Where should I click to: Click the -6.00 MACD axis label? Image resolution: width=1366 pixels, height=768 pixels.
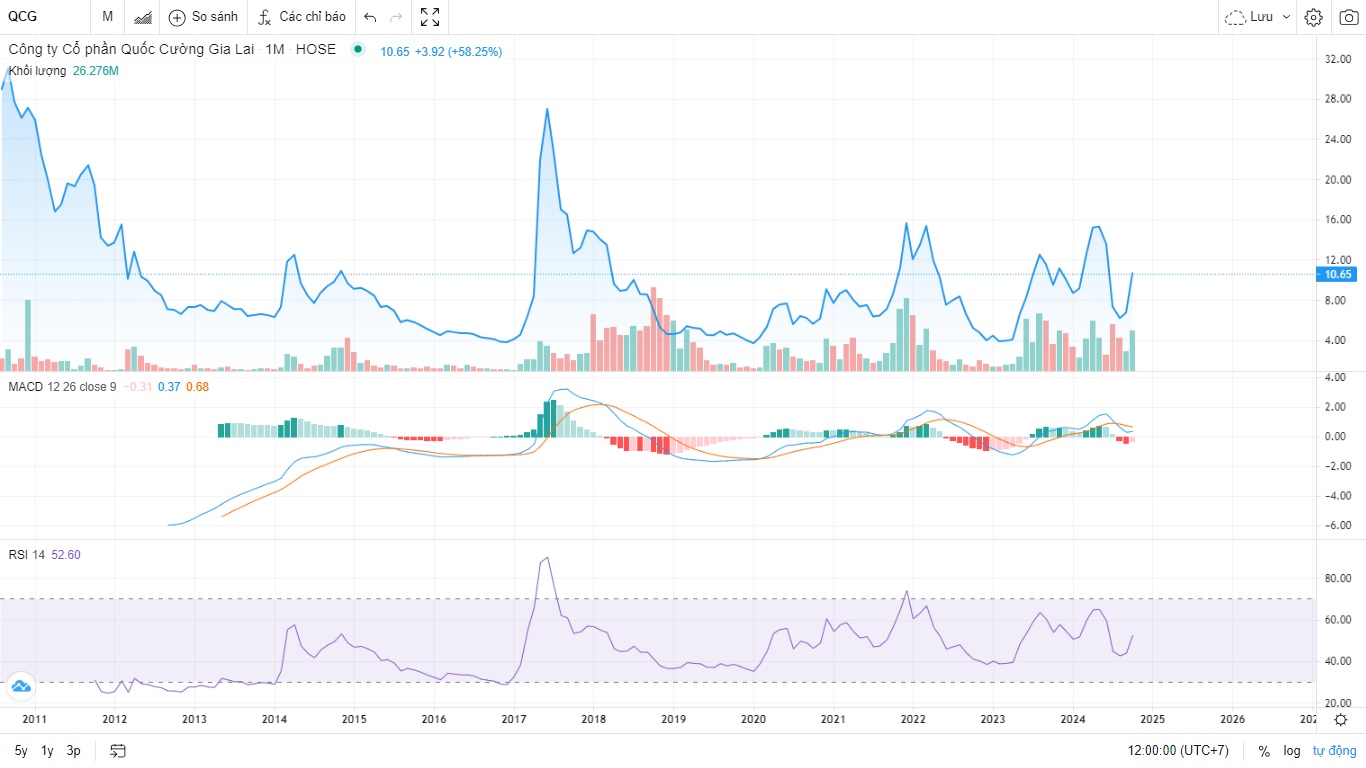tap(1338, 525)
